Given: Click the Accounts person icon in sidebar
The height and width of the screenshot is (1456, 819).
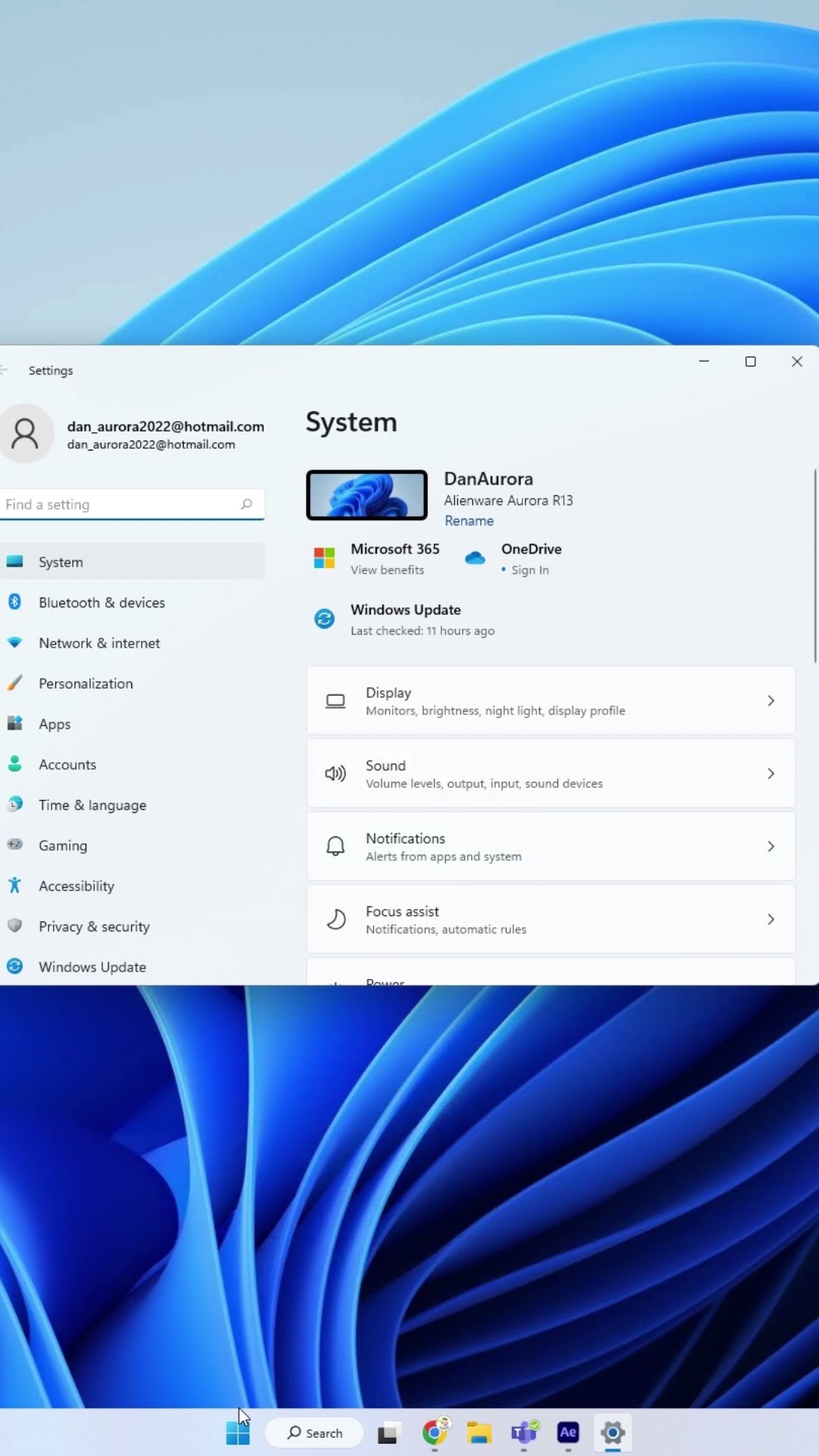Looking at the screenshot, I should [14, 764].
